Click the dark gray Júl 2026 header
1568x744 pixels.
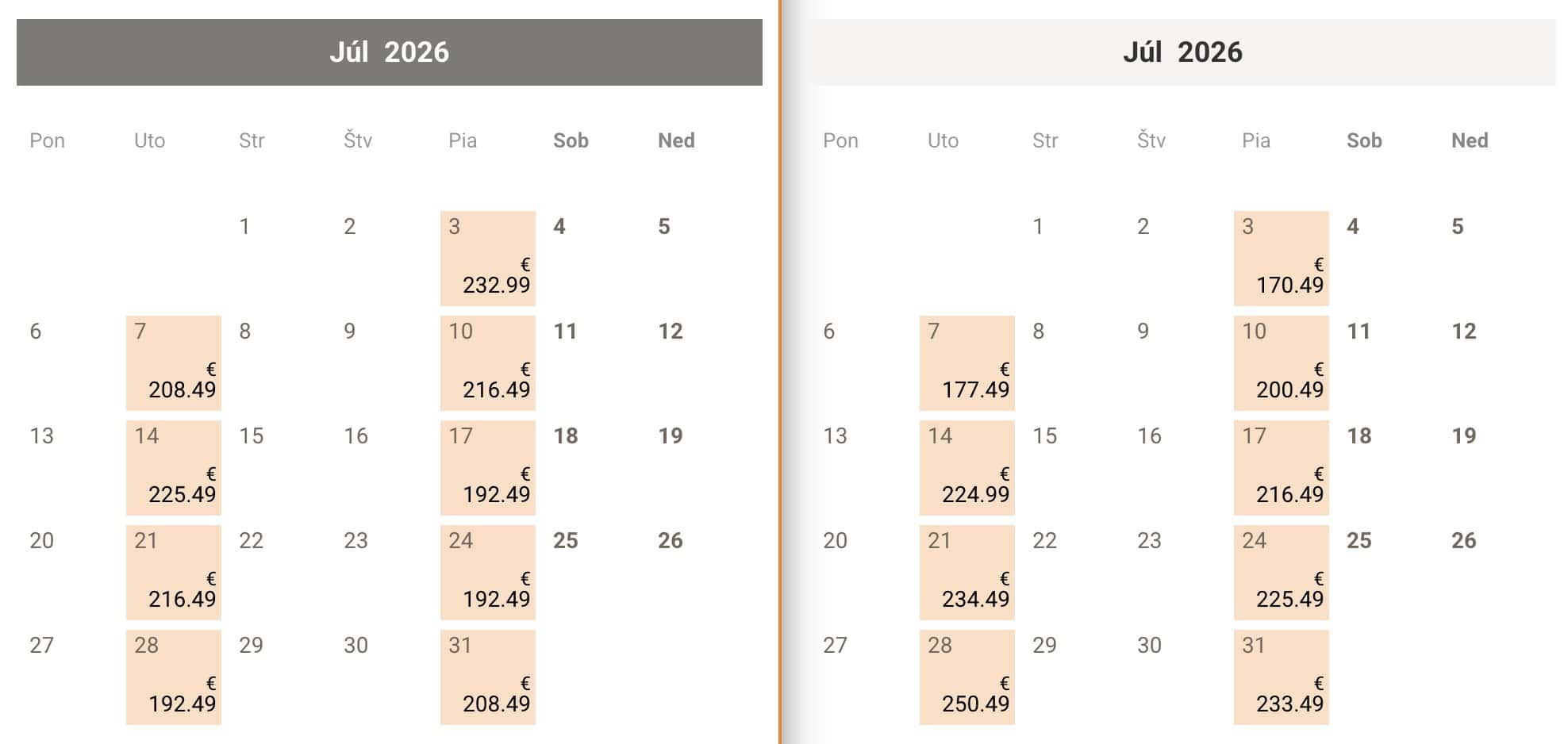pos(389,52)
